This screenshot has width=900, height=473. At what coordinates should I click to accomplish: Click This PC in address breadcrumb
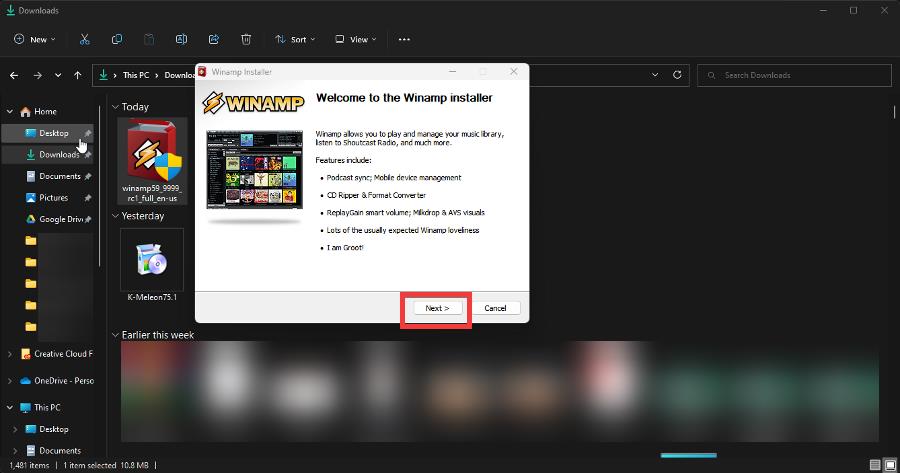[136, 75]
